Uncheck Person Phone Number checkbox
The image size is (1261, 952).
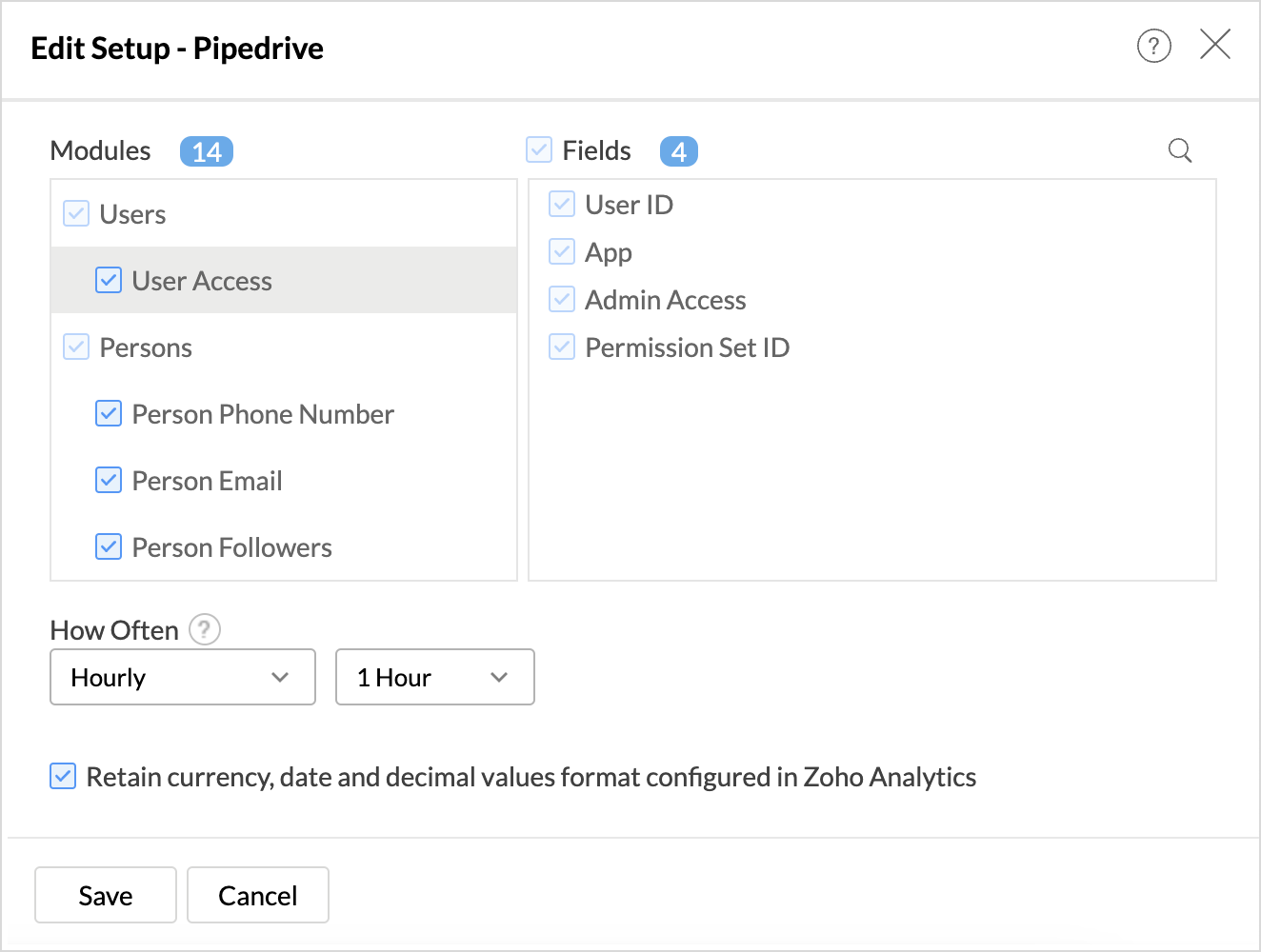tap(109, 413)
